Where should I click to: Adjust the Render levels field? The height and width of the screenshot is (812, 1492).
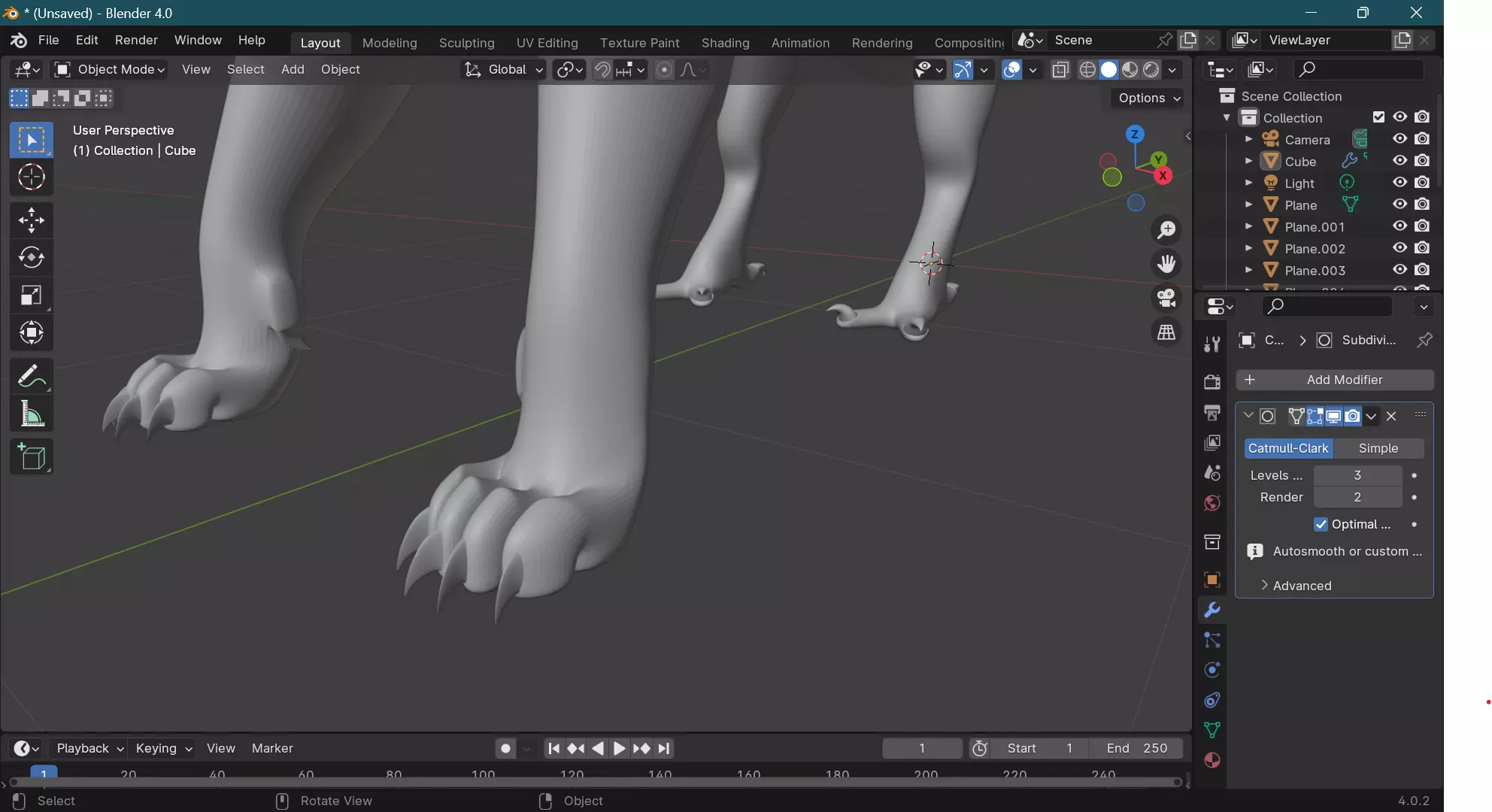click(x=1357, y=497)
